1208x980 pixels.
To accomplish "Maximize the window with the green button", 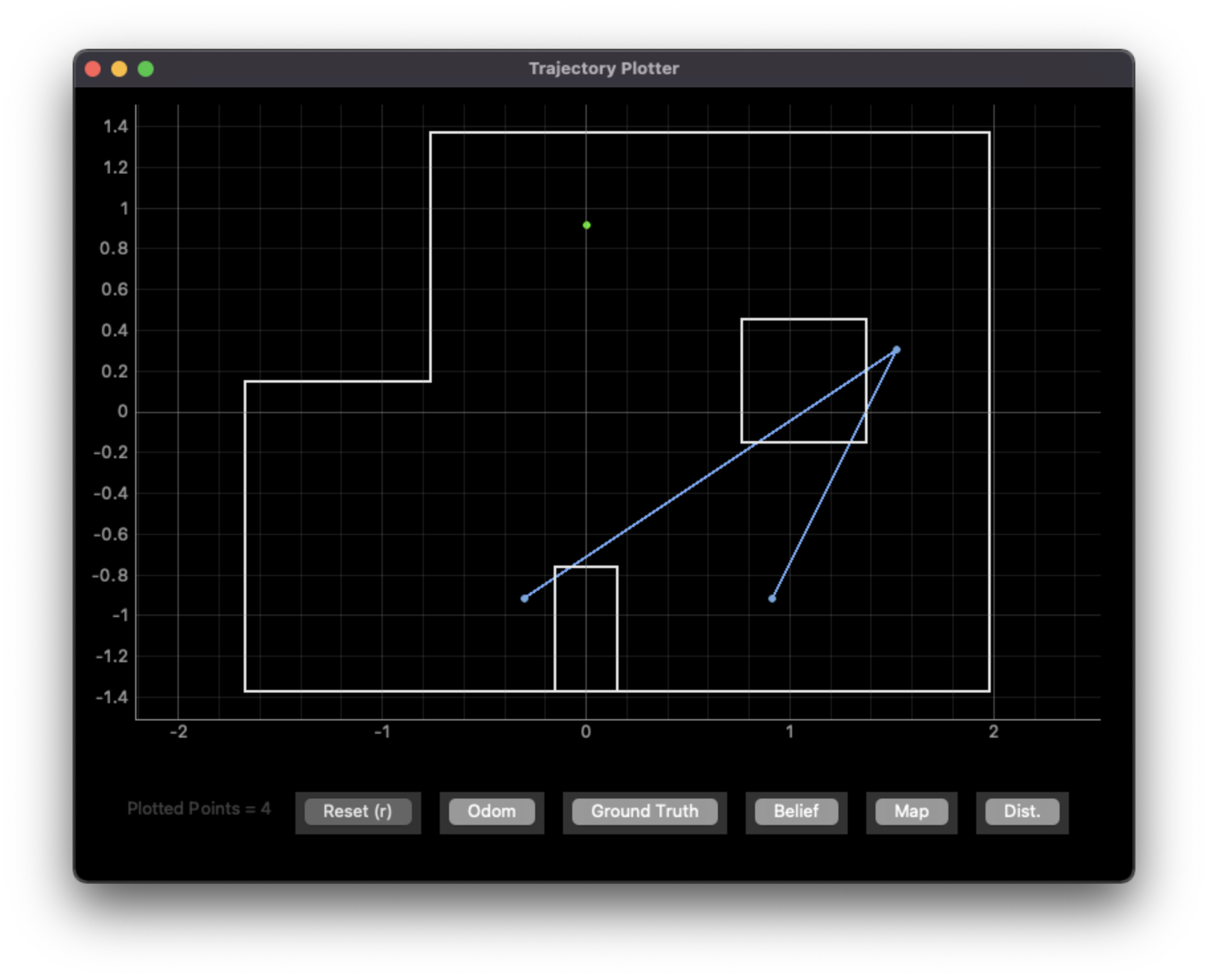I will click(146, 69).
